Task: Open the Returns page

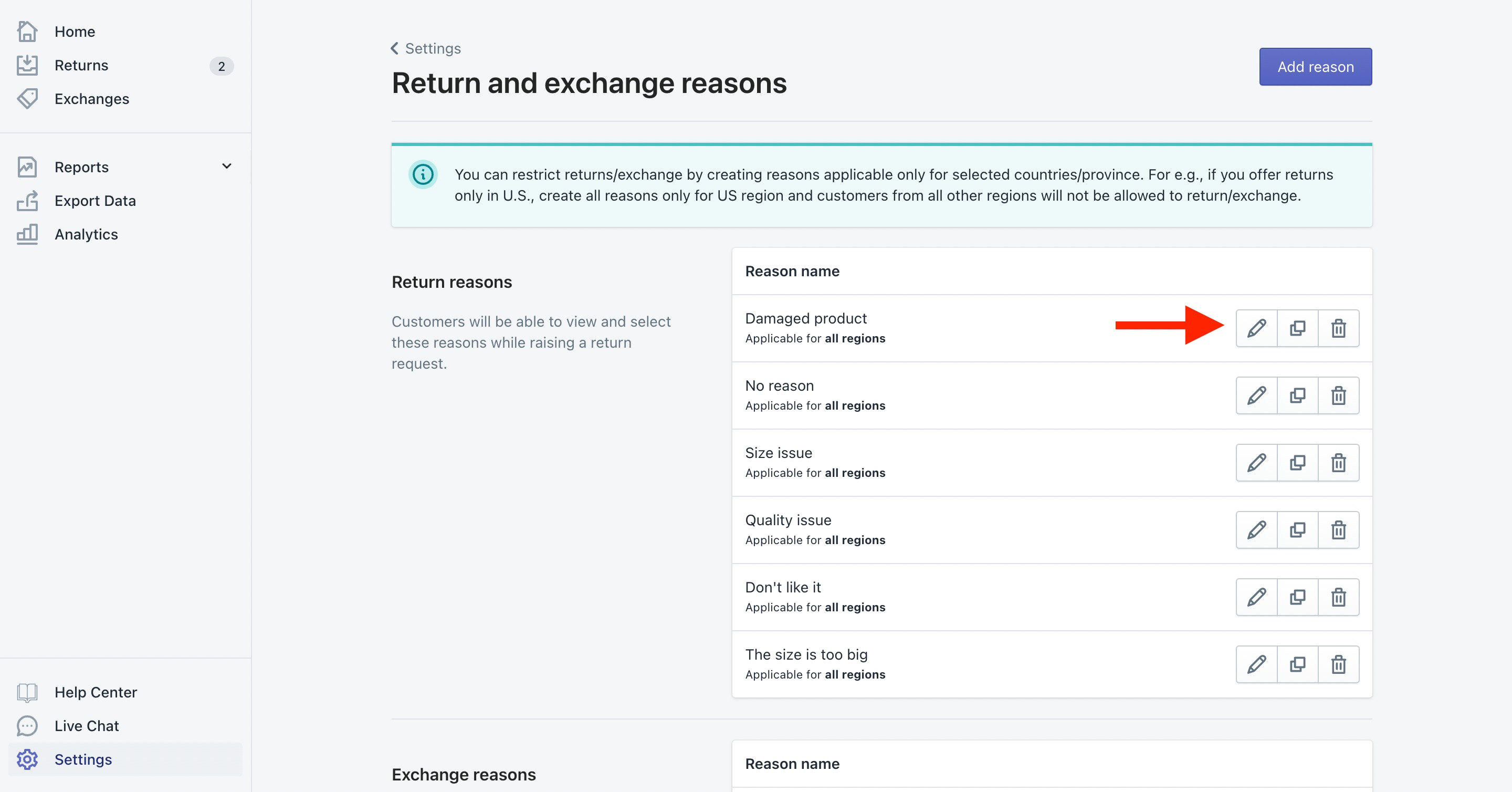Action: (x=81, y=65)
